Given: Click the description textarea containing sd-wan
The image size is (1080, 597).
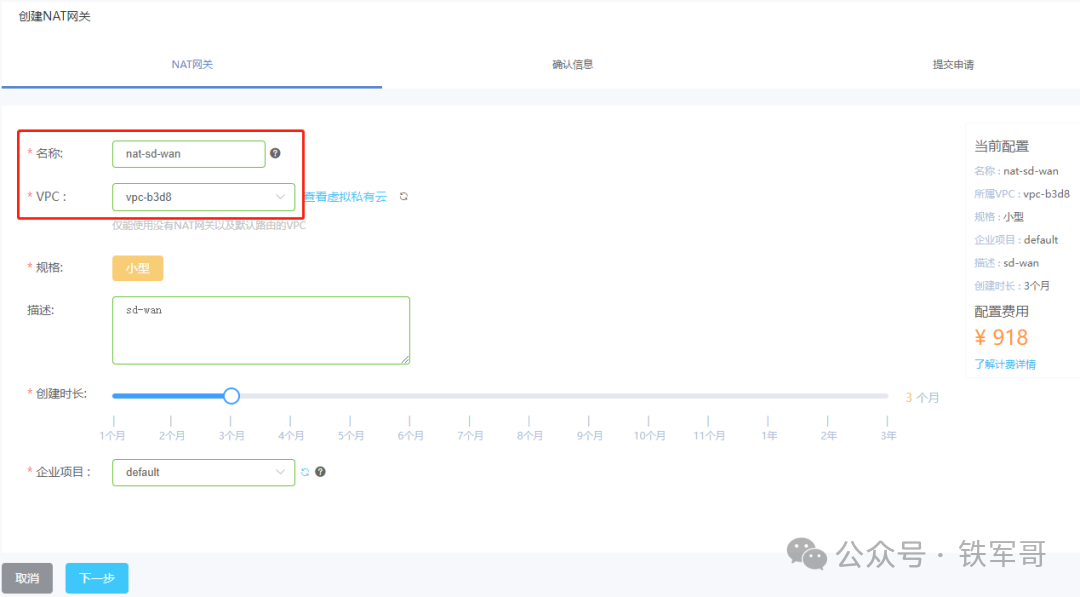Looking at the screenshot, I should point(261,331).
